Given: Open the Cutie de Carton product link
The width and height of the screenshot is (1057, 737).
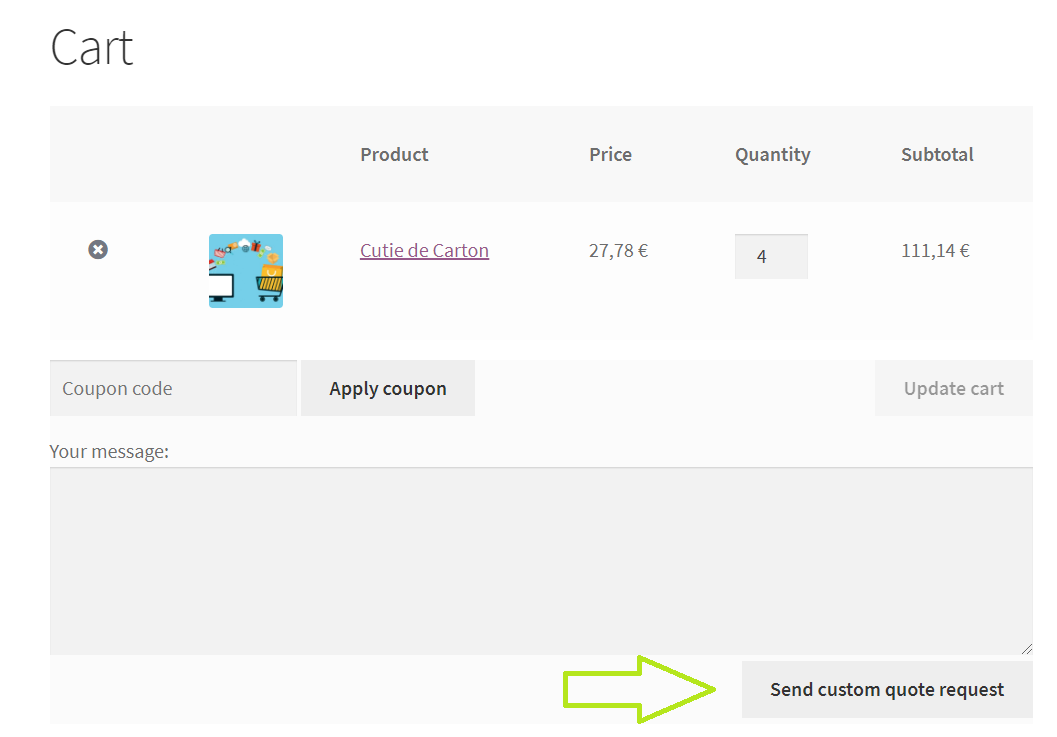Looking at the screenshot, I should [424, 250].
